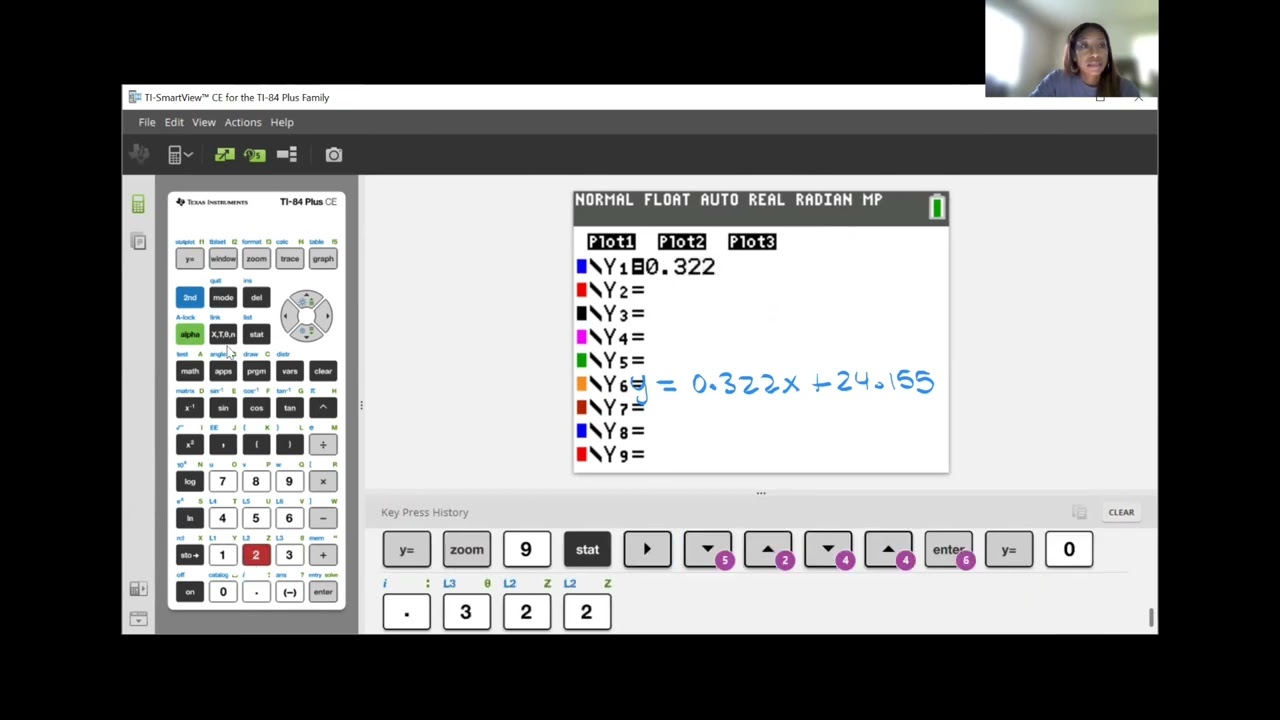Open the documents sidebar panel icon

[138, 242]
